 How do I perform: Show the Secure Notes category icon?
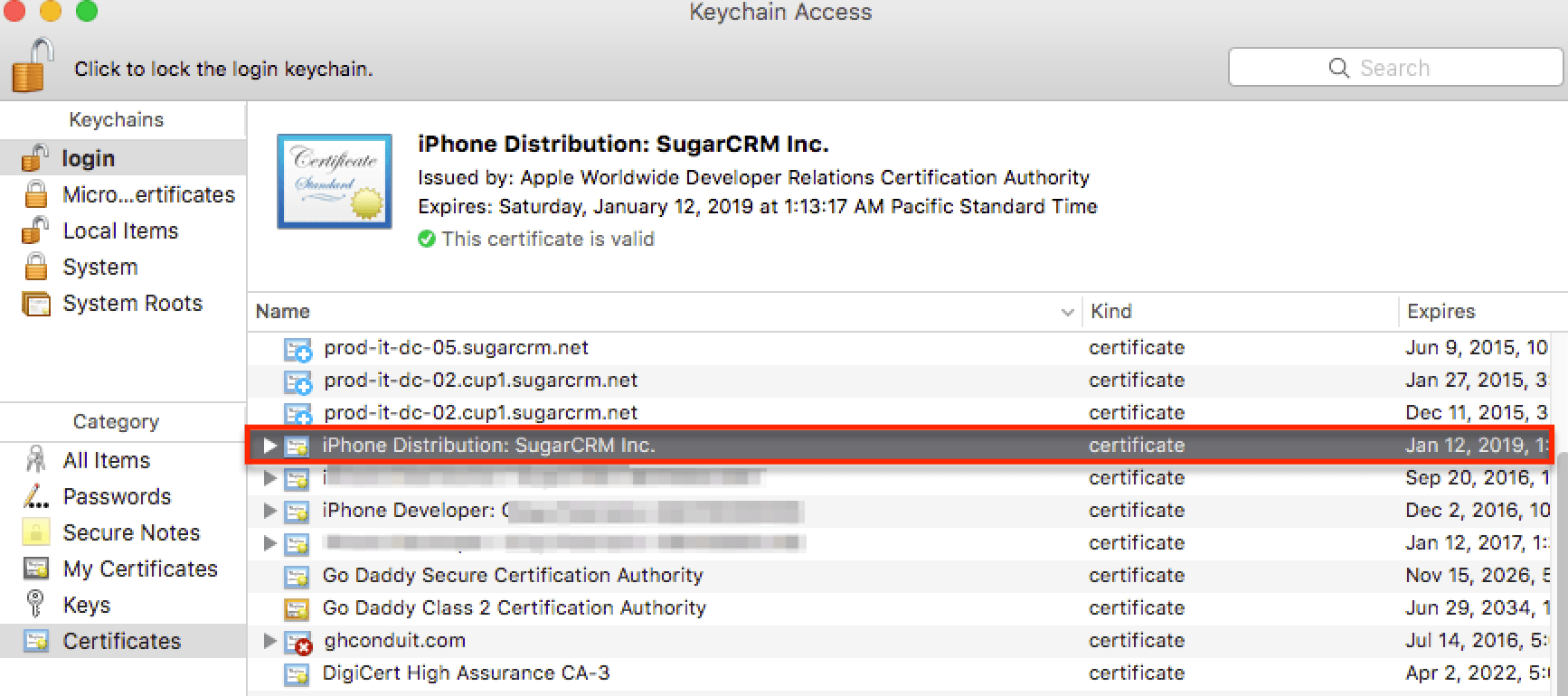35,532
